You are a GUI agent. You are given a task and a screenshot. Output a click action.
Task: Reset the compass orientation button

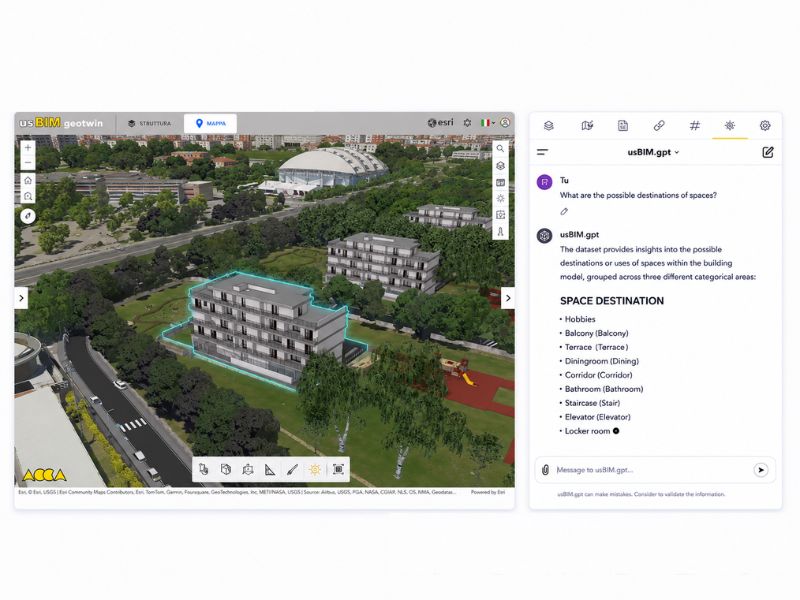(x=28, y=216)
